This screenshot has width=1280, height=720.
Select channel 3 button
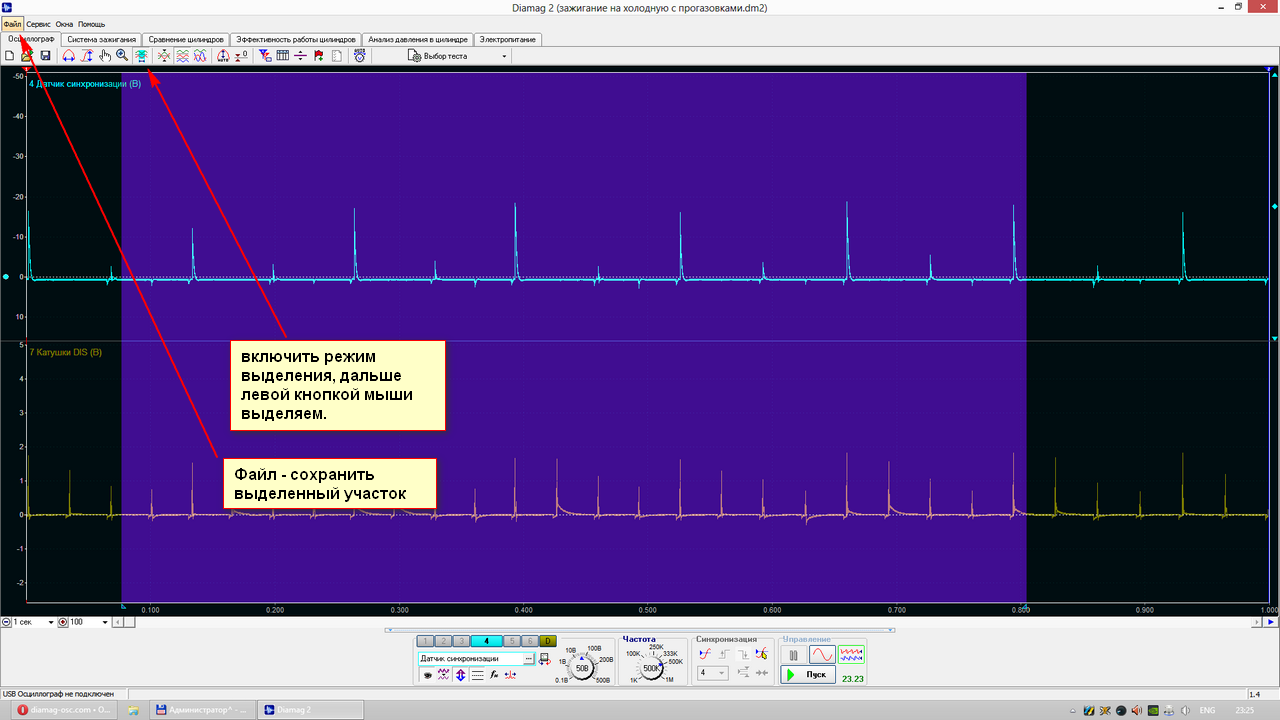click(x=461, y=641)
